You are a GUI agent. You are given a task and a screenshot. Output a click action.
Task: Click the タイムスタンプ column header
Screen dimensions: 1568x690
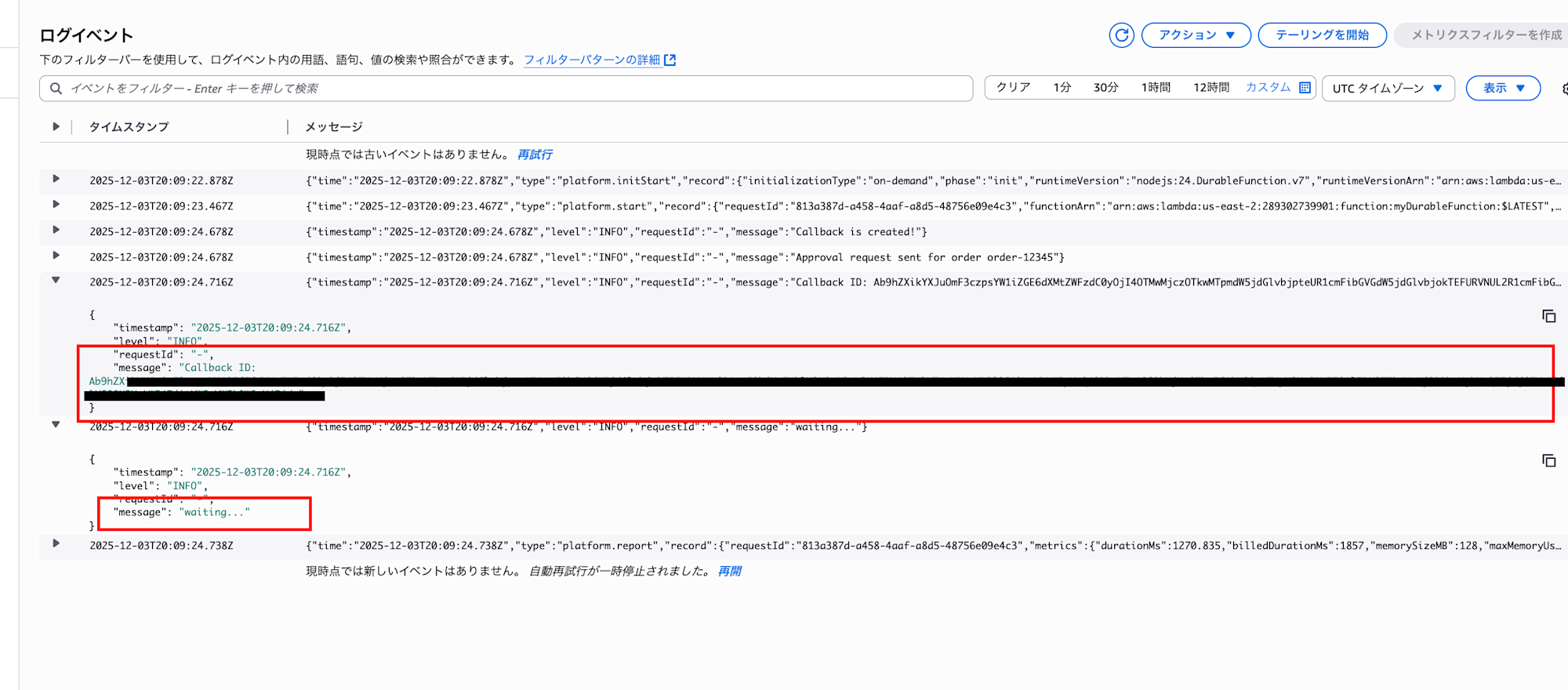[x=129, y=127]
